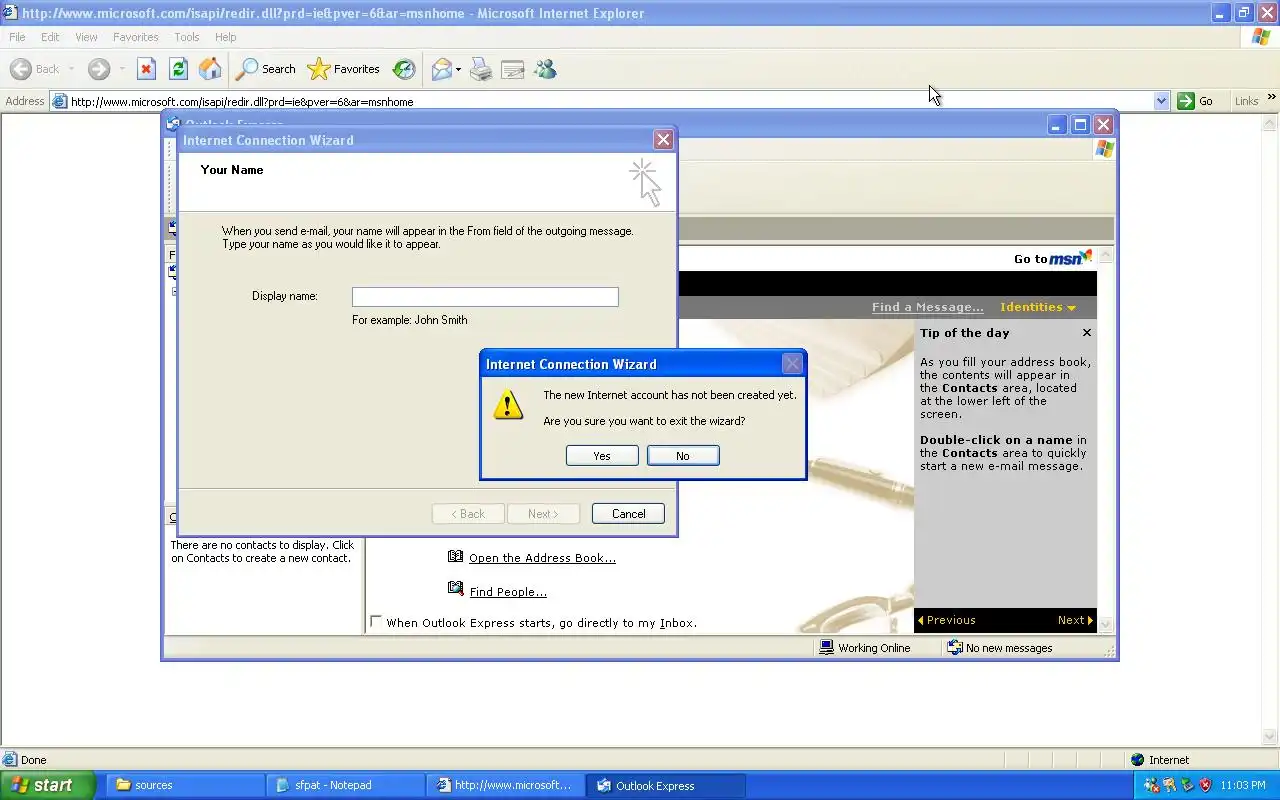The width and height of the screenshot is (1280, 800).
Task: Open the Edit menu
Action: (50, 37)
